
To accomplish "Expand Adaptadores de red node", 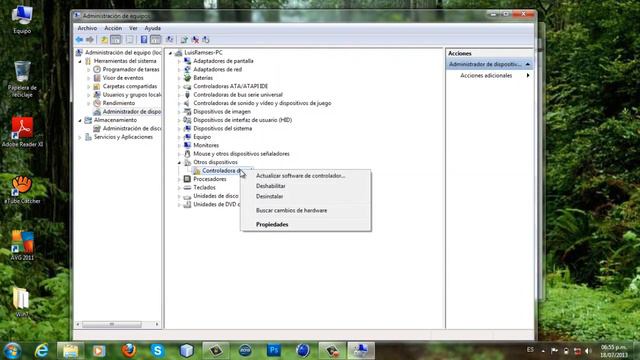I will tap(179, 70).
